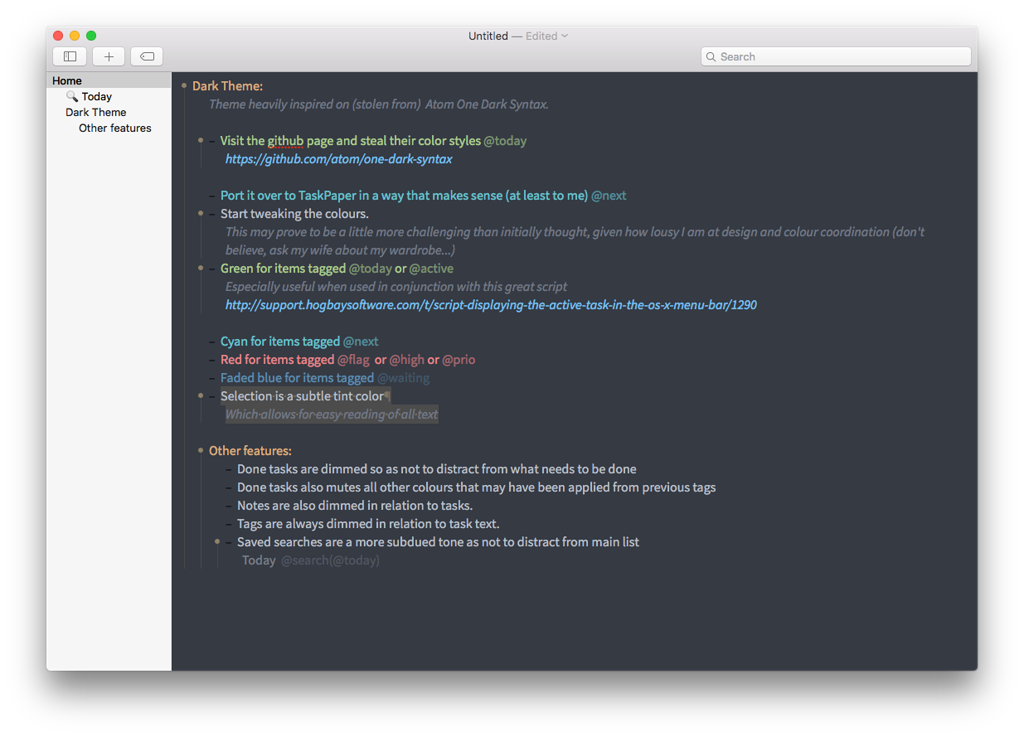Click the @search(@today) tag under Saved searches

330,560
